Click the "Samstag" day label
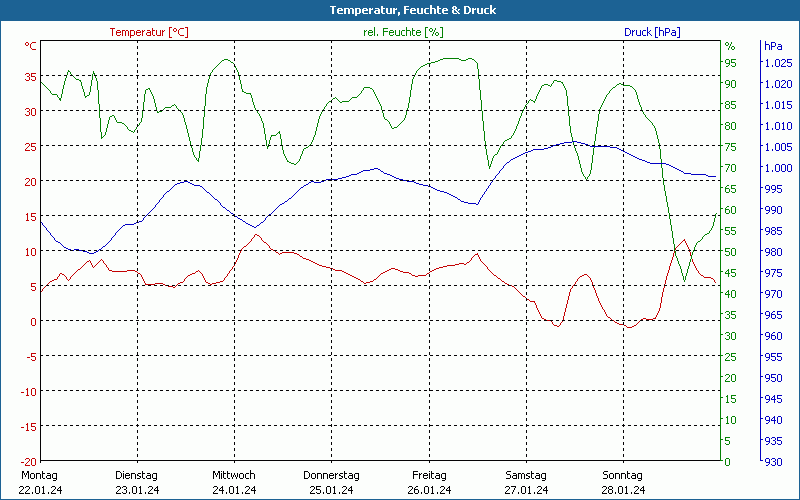 coord(526,476)
